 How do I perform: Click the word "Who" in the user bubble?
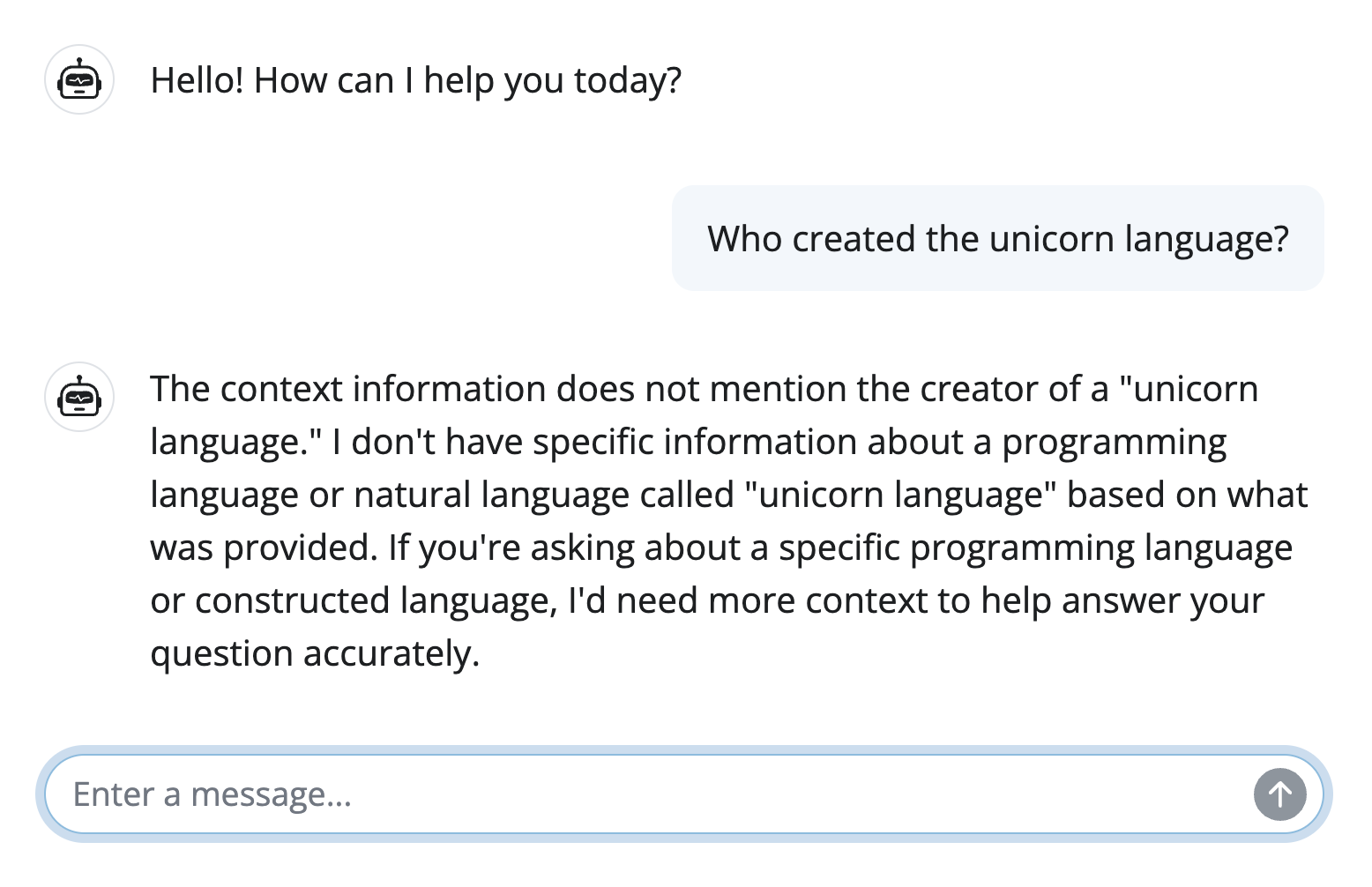pos(744,239)
